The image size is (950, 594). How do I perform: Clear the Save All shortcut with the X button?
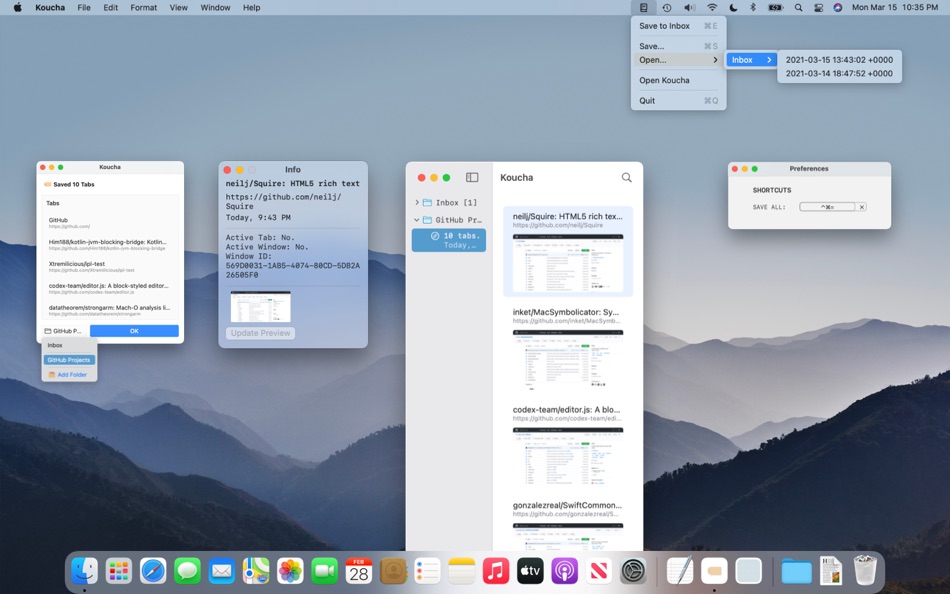tap(862, 207)
